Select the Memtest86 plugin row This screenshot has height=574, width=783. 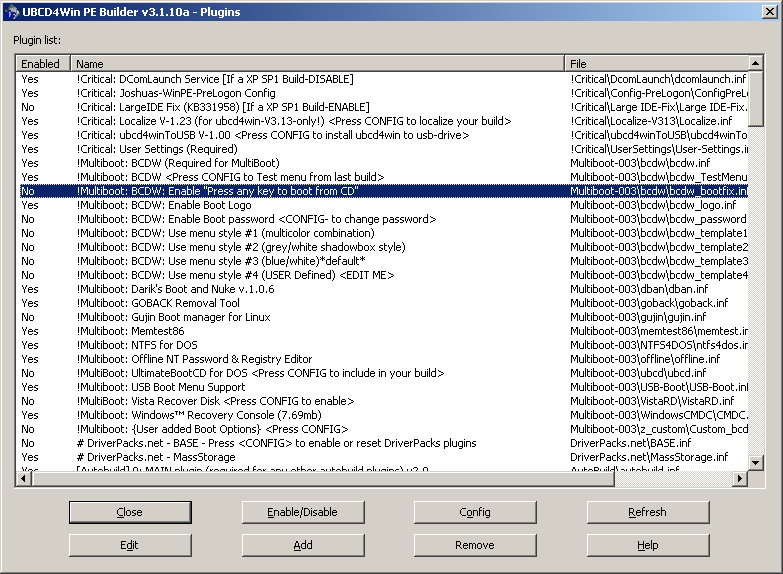tap(384, 331)
